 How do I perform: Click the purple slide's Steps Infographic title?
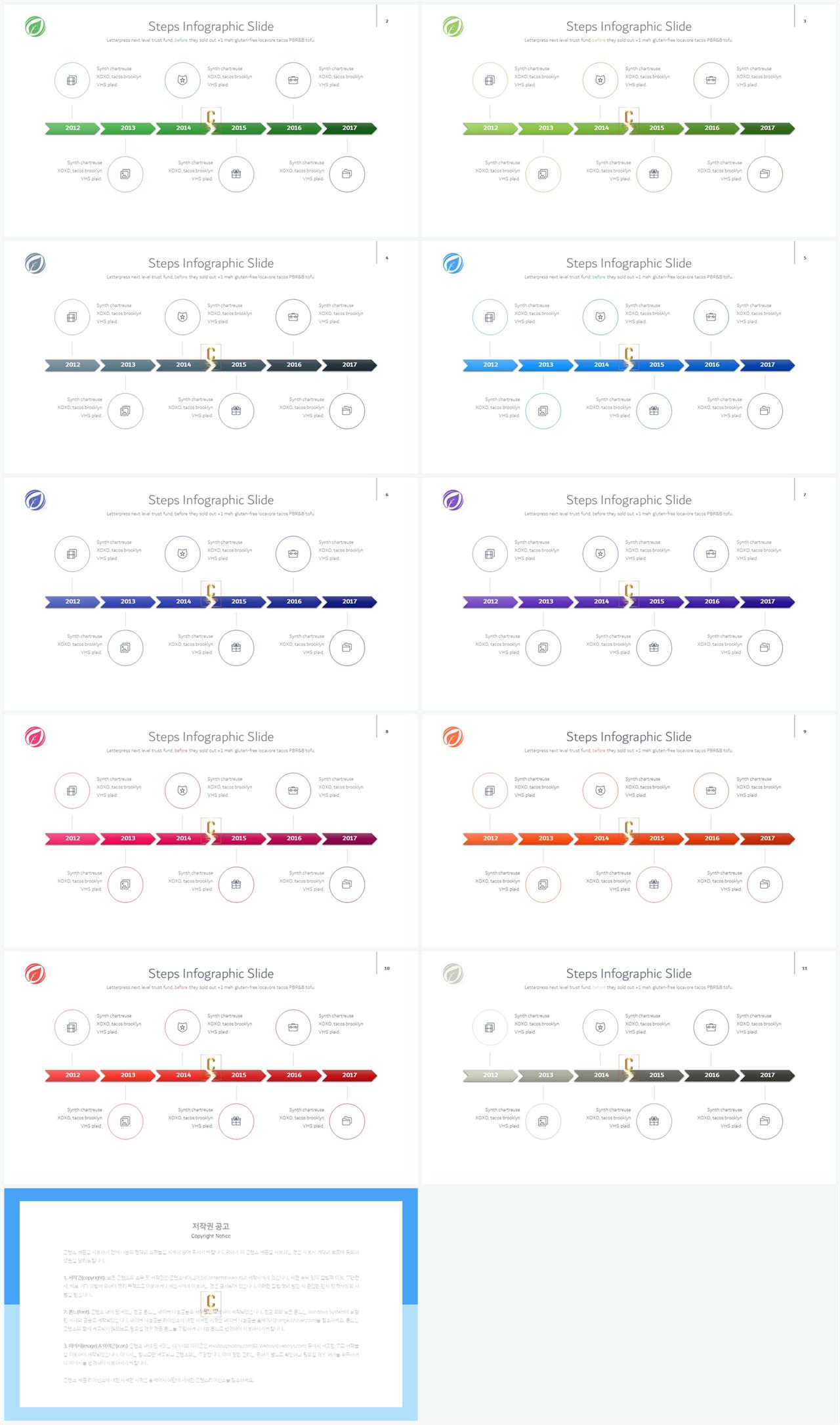[629, 500]
